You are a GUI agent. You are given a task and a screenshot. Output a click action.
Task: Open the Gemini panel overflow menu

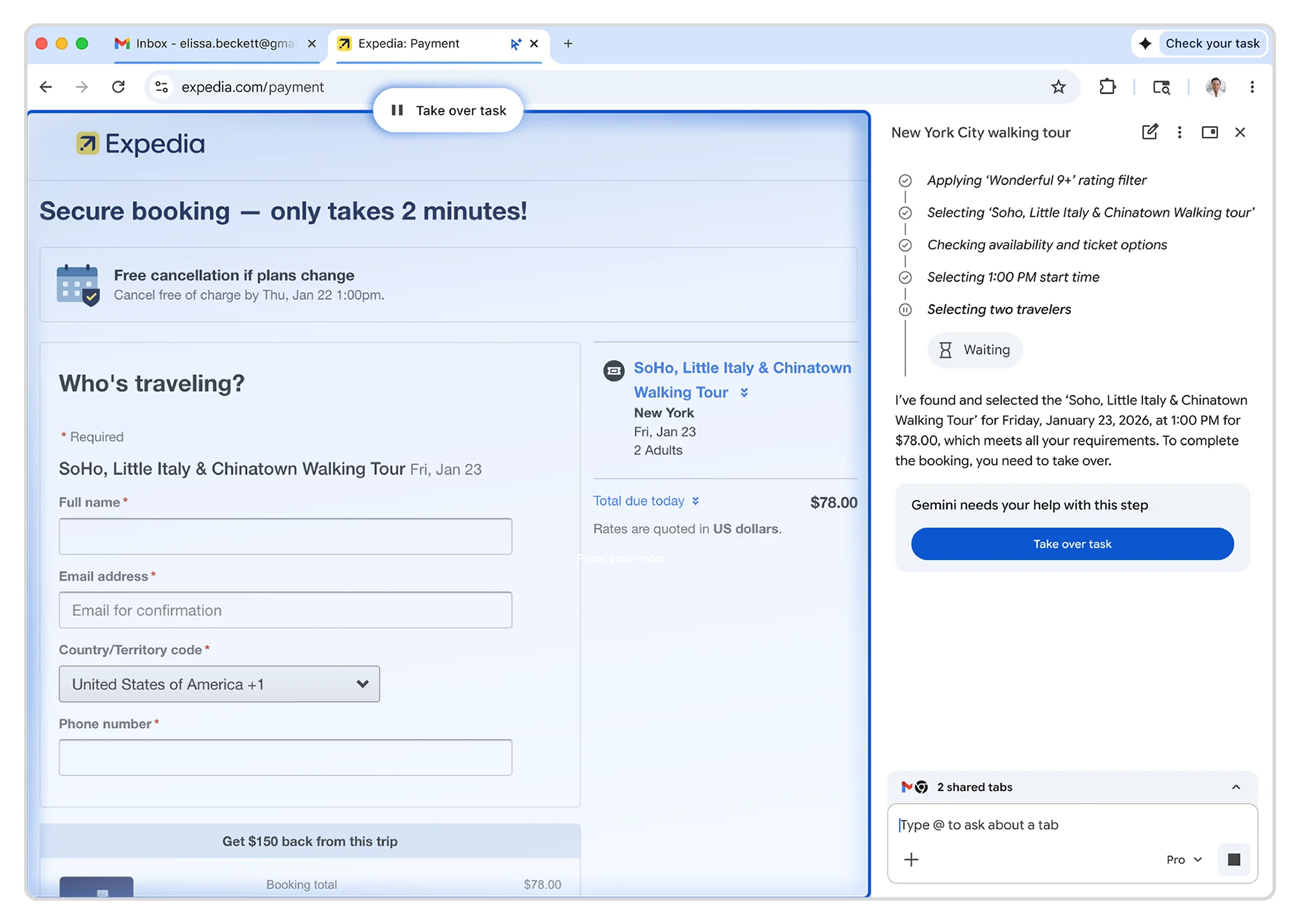tap(1179, 132)
